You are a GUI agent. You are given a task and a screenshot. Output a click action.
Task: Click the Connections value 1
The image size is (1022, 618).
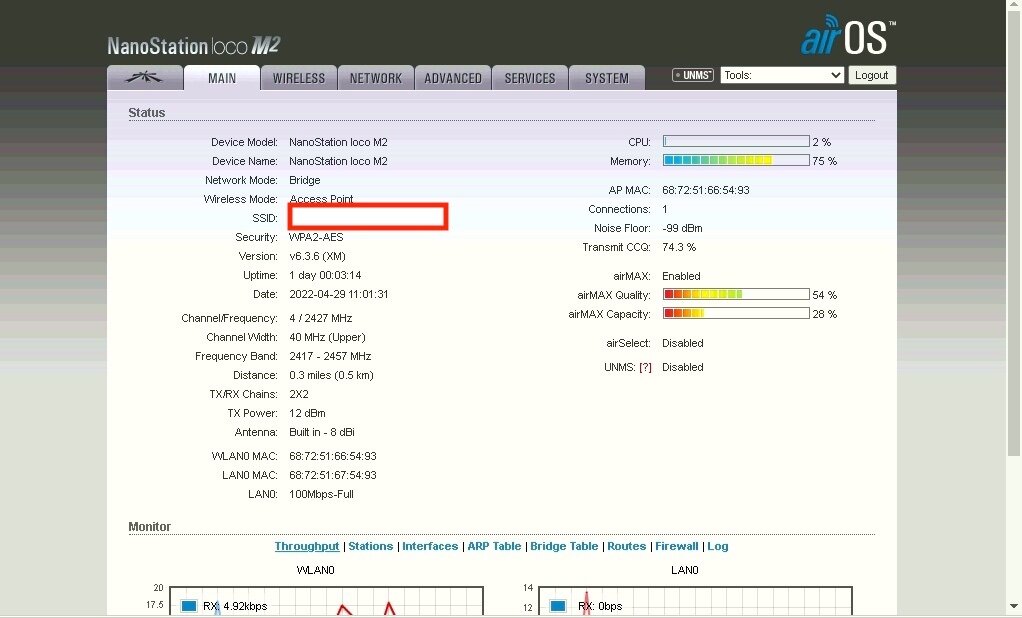[x=665, y=209]
